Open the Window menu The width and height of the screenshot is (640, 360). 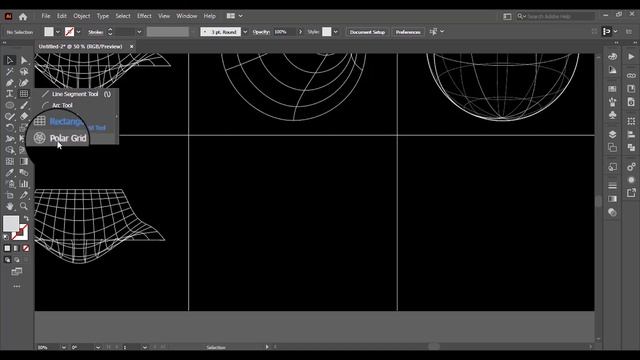coord(187,16)
